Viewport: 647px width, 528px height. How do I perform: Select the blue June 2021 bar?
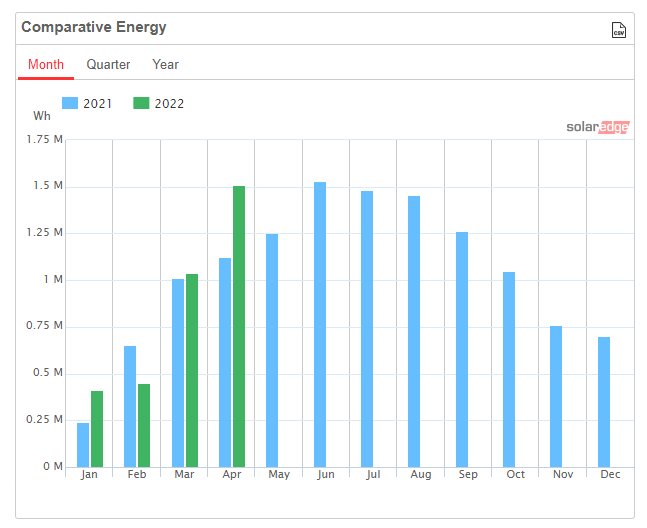320,325
